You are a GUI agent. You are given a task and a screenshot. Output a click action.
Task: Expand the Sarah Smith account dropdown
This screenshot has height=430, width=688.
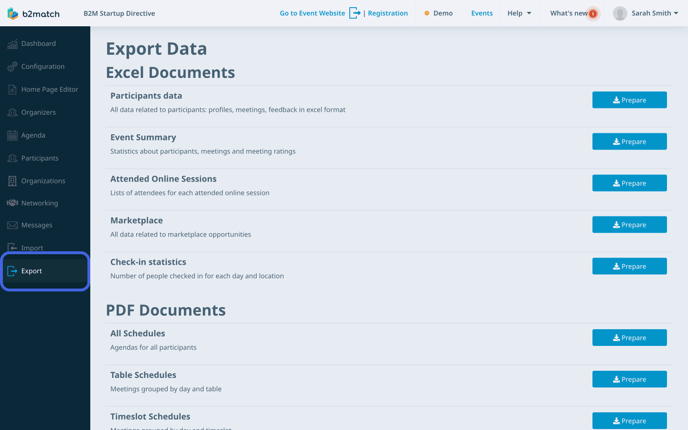(655, 13)
